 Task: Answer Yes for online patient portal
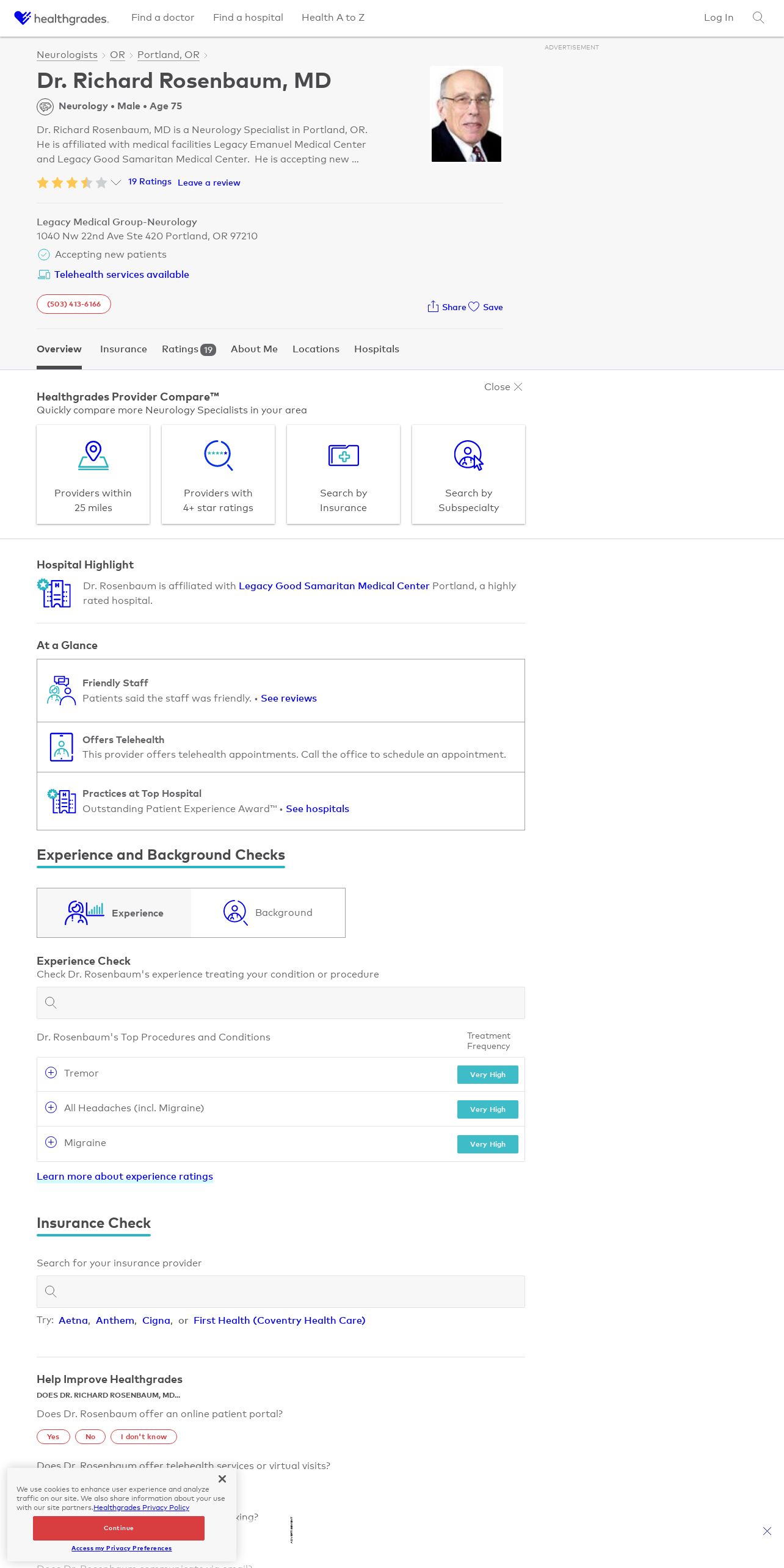coord(53,1437)
